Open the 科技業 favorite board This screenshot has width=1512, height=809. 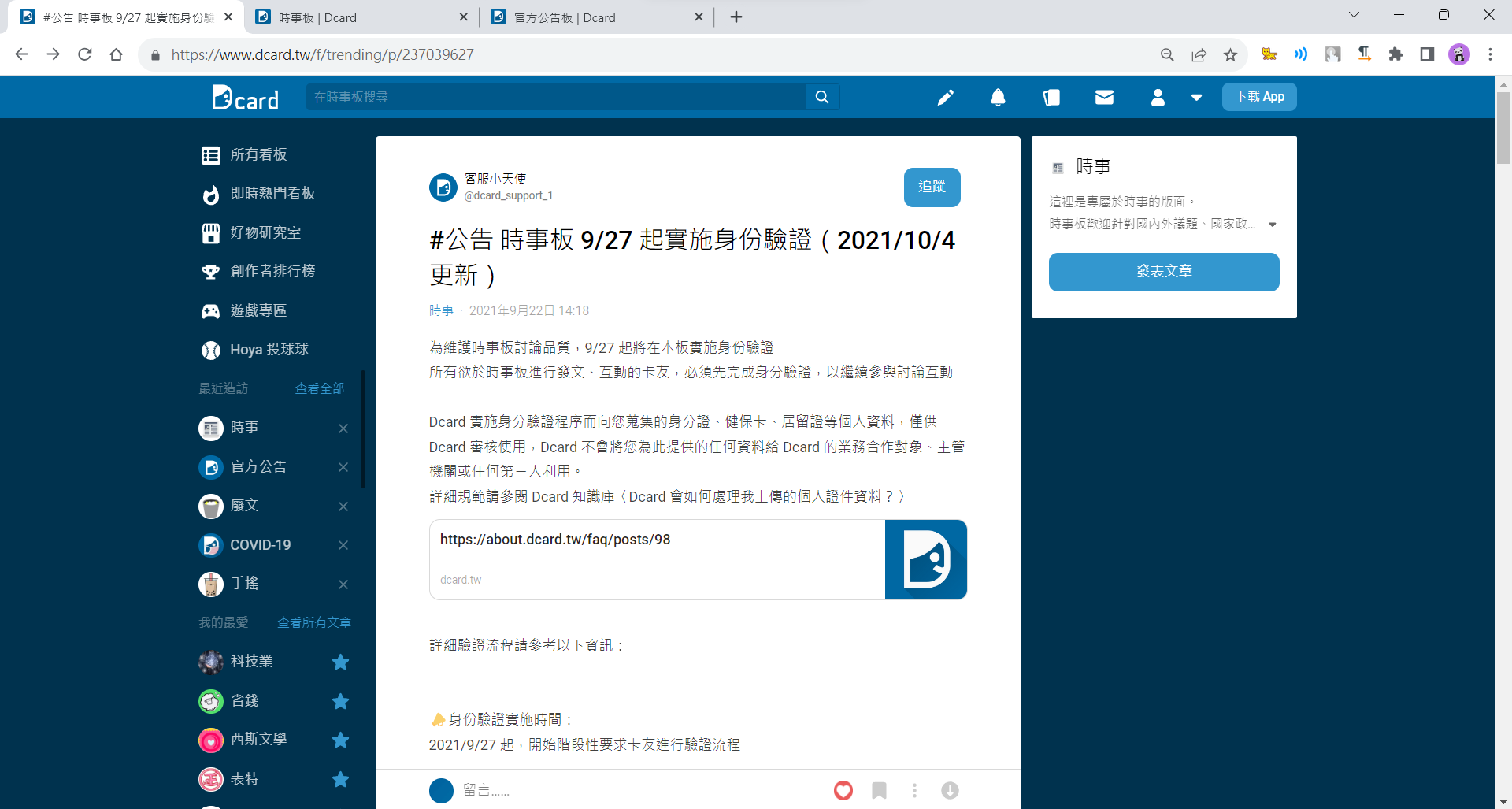click(251, 662)
